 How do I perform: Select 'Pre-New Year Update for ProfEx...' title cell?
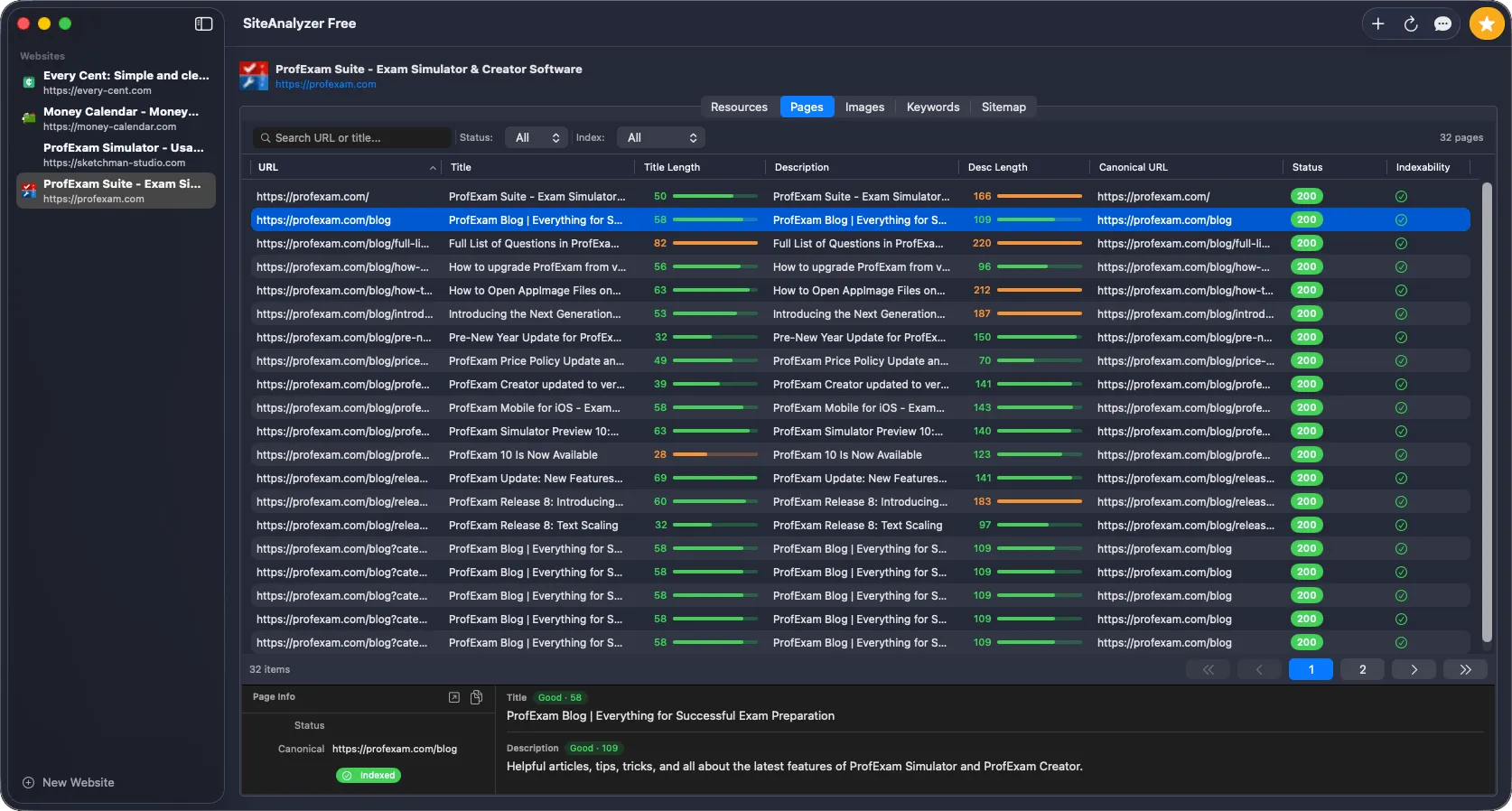[535, 337]
